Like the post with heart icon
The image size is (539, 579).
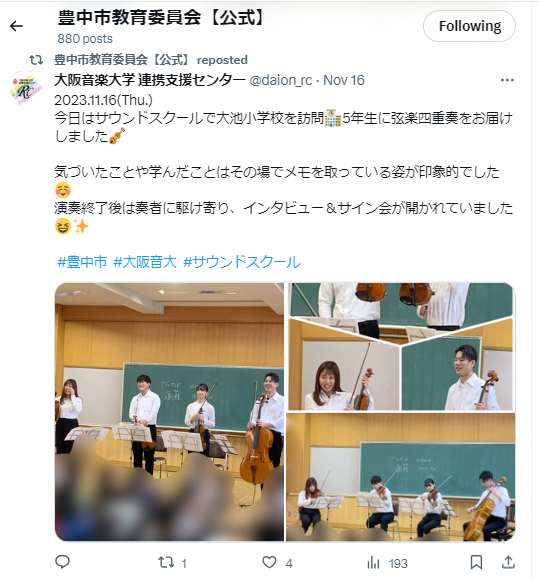269,562
